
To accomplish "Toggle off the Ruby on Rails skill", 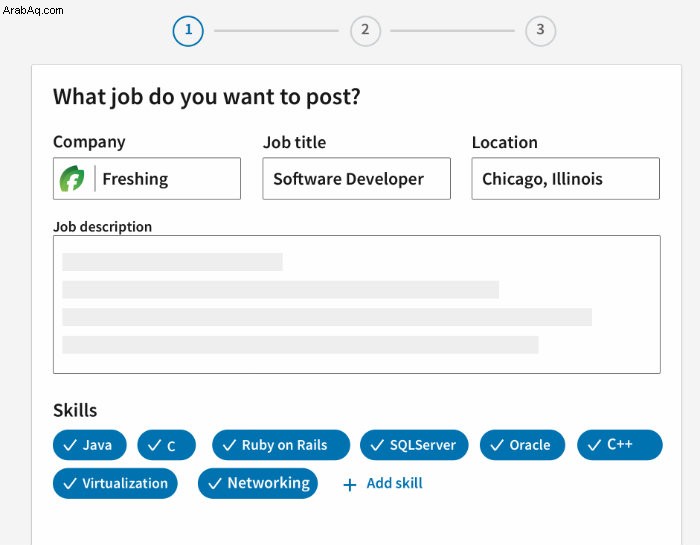I will click(281, 445).
